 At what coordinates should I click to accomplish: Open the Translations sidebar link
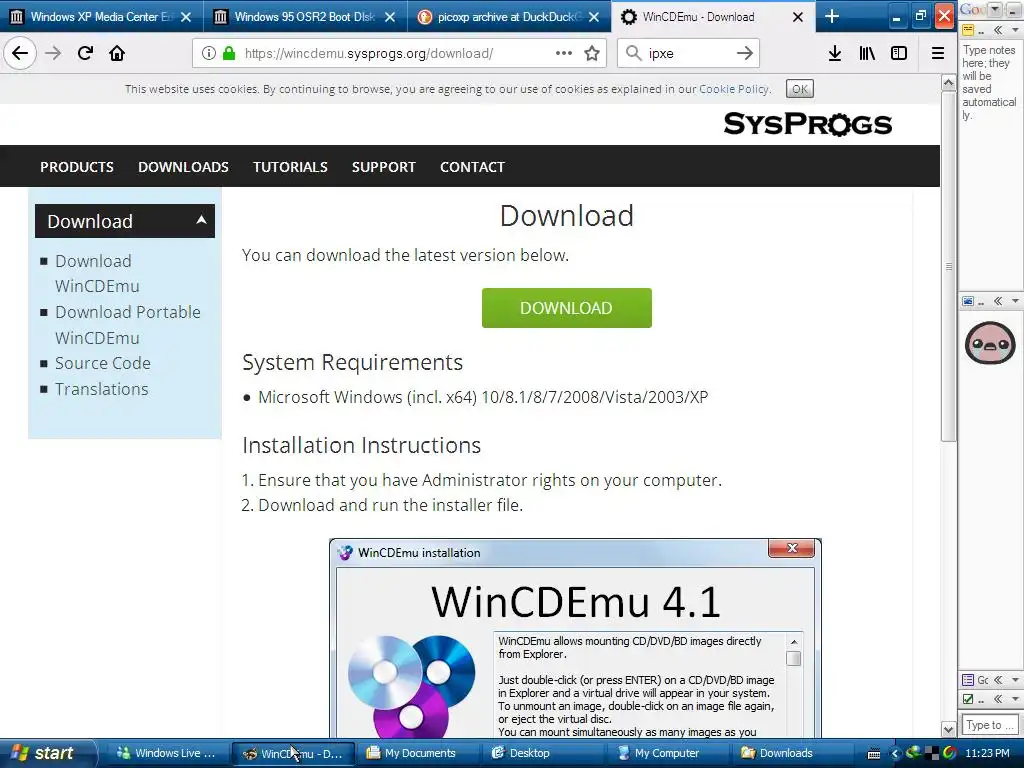(102, 389)
